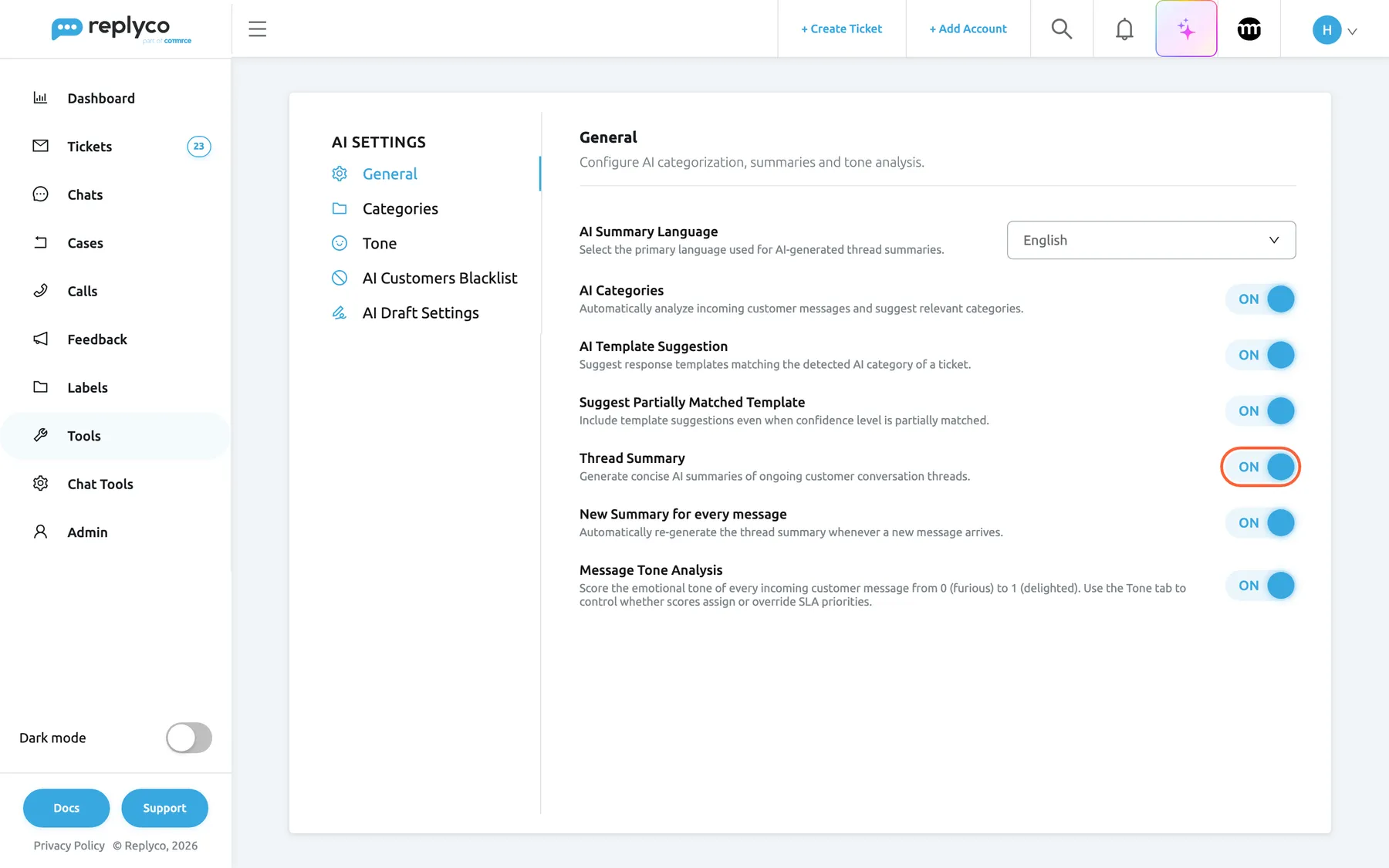Click the Replyco logo
The width and height of the screenshot is (1389, 868).
(x=121, y=29)
